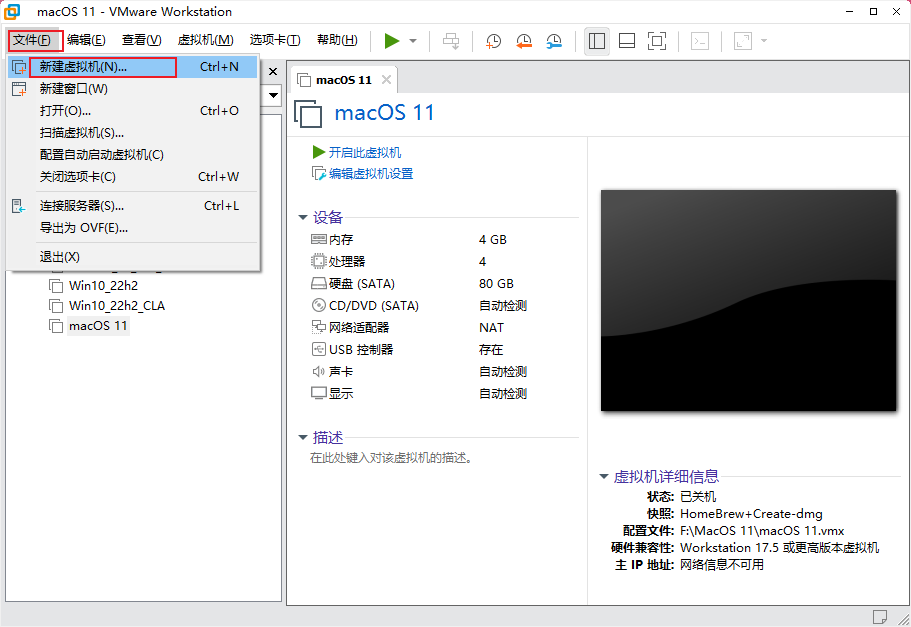Click the console view toolbar icon
This screenshot has width=911, height=627.
click(x=700, y=41)
